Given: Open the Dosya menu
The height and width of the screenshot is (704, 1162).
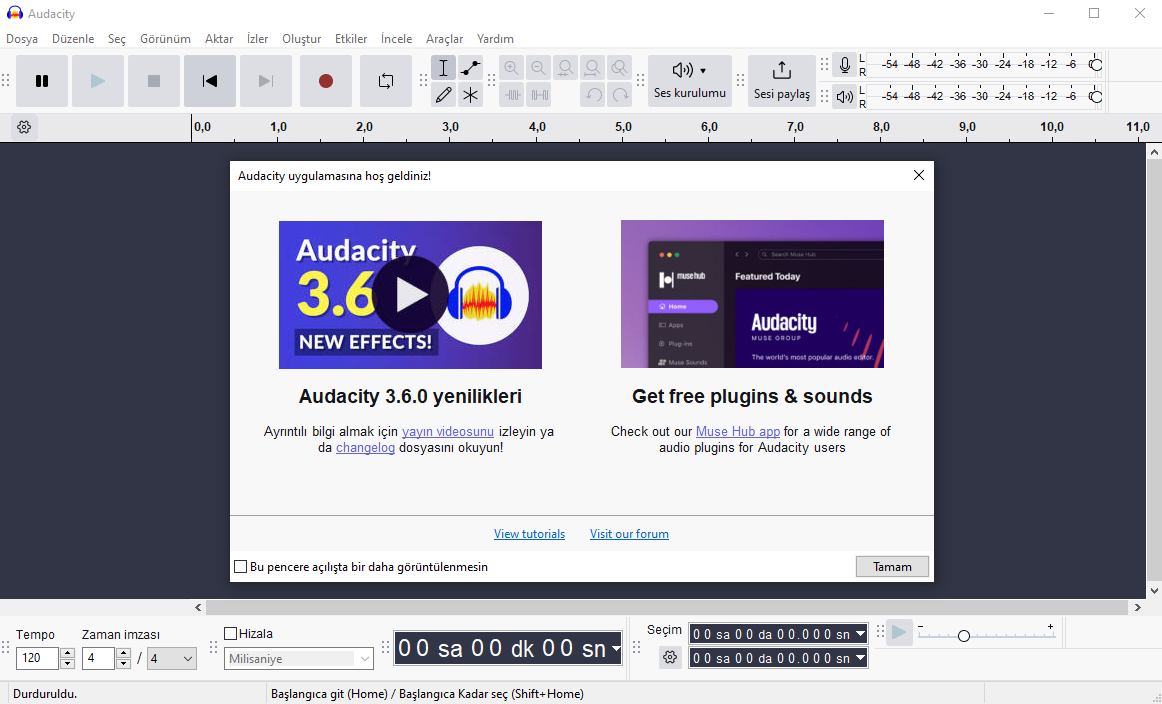Looking at the screenshot, I should (22, 39).
